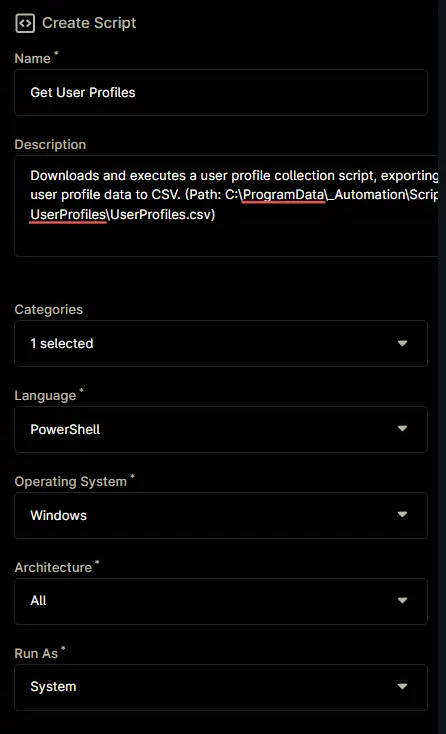Click the Run As label
This screenshot has width=446, height=734.
(x=36, y=653)
